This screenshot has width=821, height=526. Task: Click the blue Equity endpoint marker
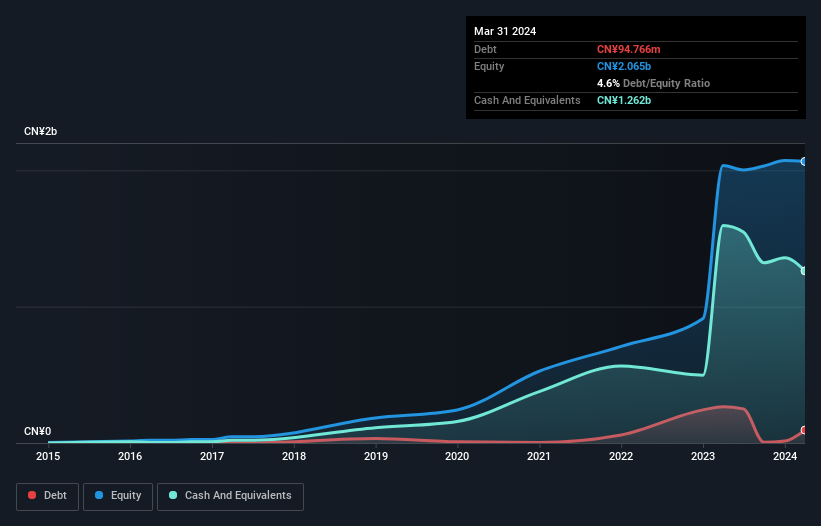pyautogui.click(x=804, y=162)
